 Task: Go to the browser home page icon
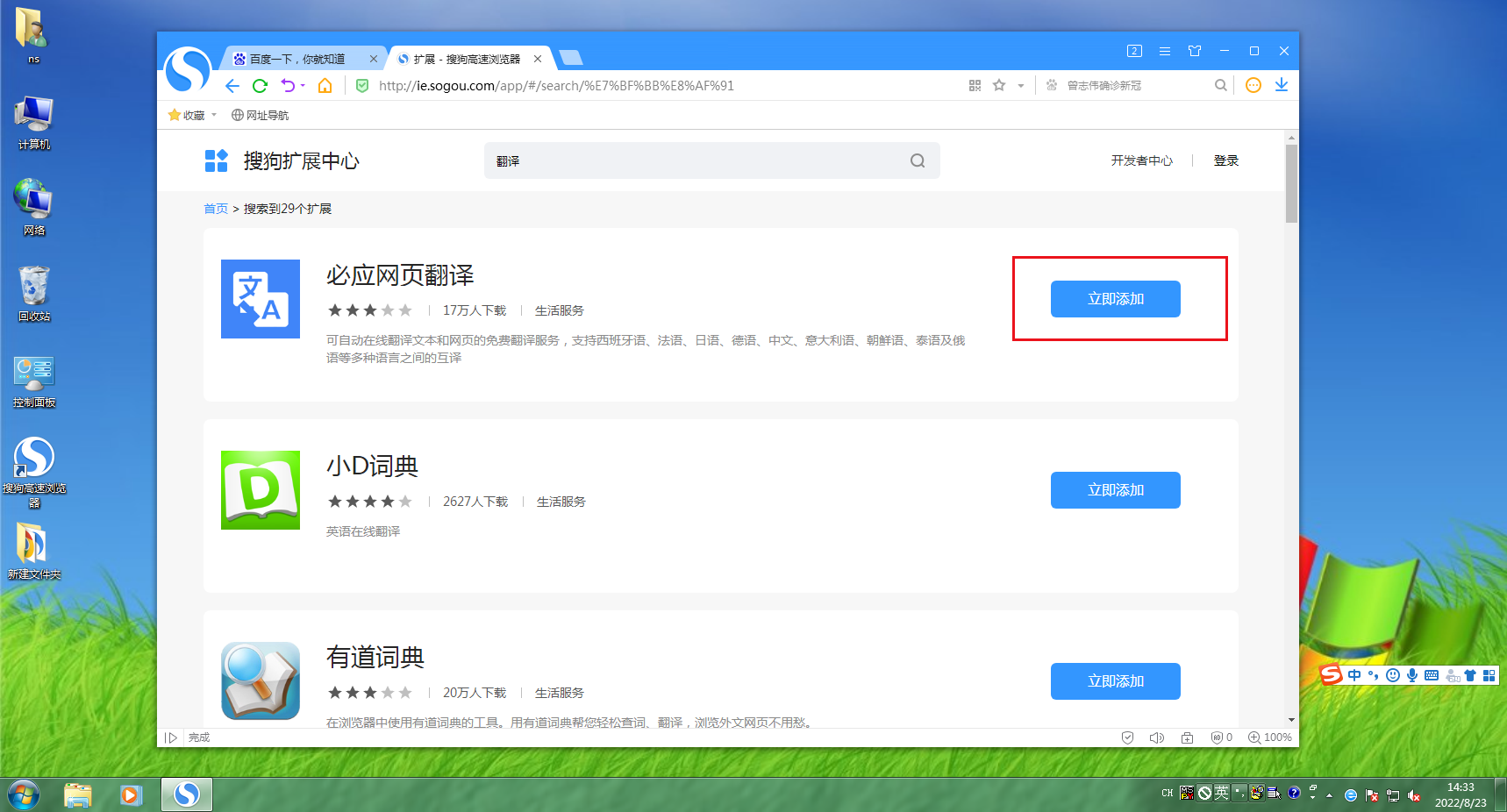(x=325, y=86)
